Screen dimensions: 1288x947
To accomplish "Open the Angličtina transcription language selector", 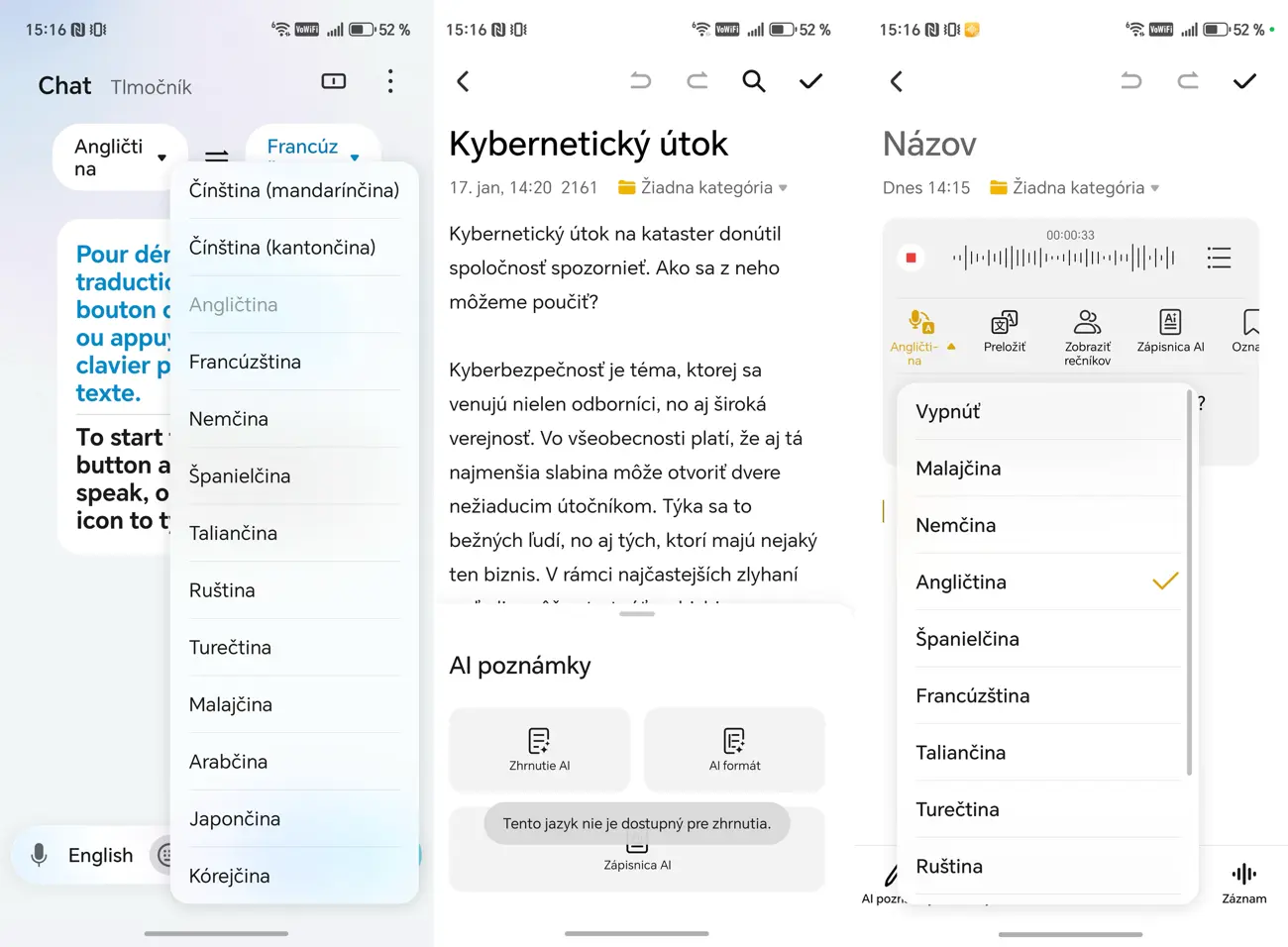I will pos(920,335).
